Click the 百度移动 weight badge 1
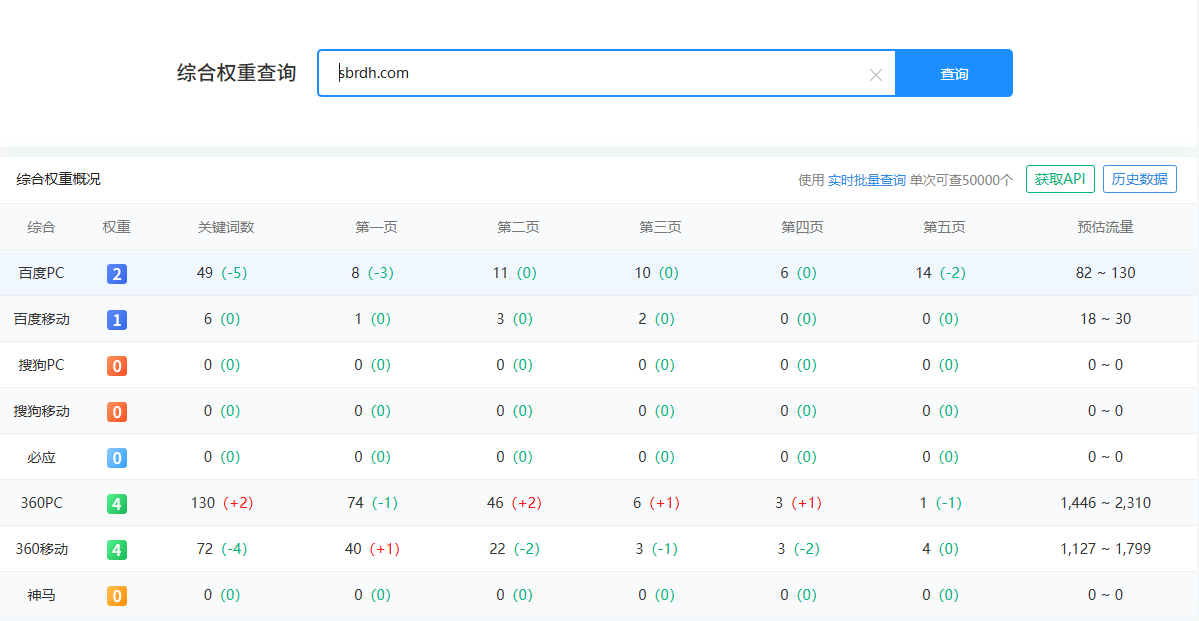The width and height of the screenshot is (1199, 621). [x=117, y=320]
